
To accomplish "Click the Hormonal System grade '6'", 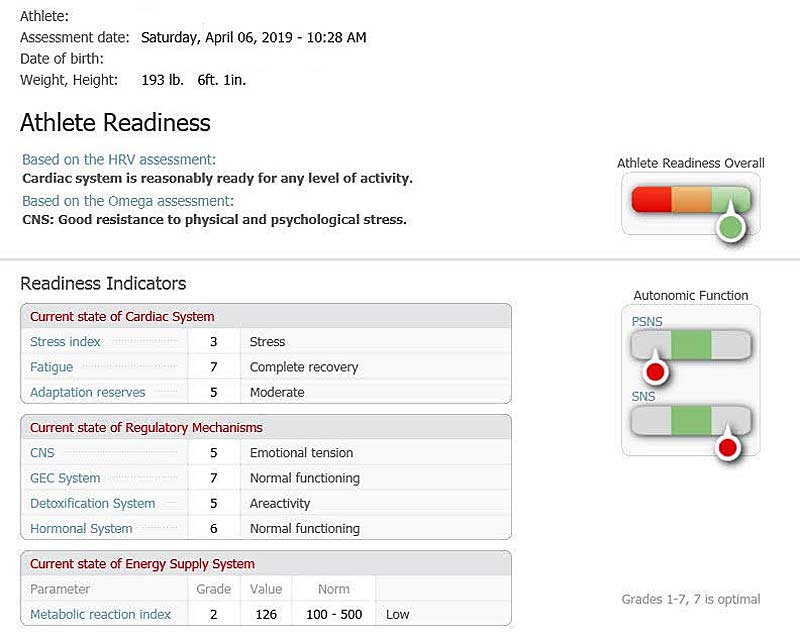I will [214, 529].
